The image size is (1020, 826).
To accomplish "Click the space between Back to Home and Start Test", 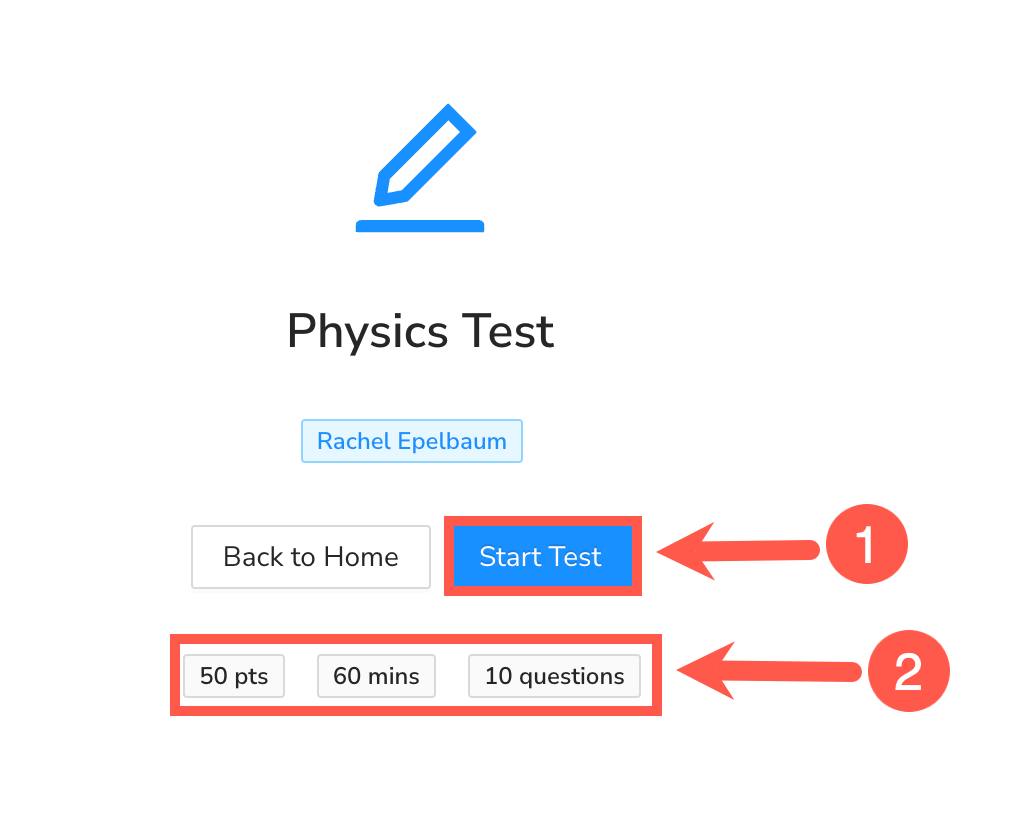I will [x=438, y=556].
